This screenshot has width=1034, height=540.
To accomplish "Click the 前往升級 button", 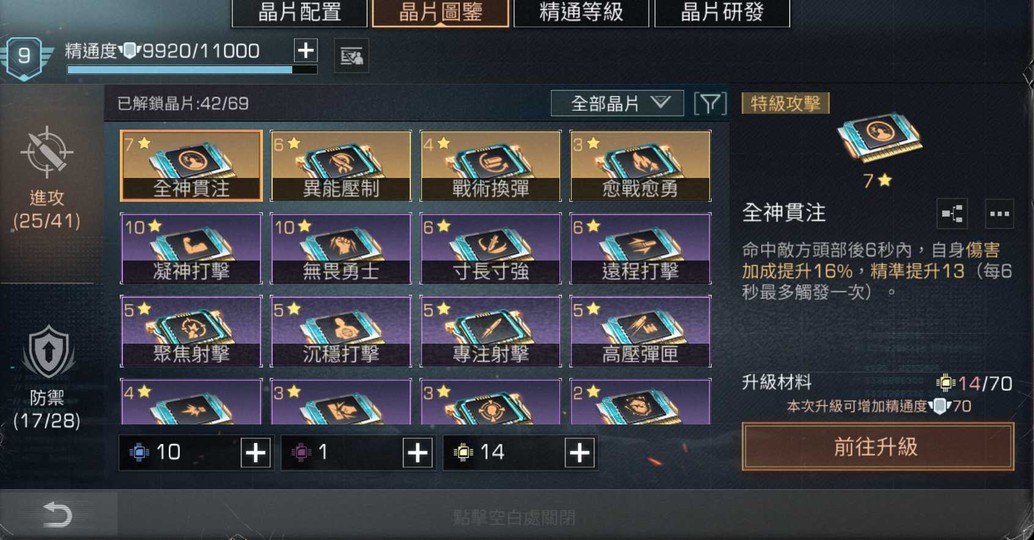I will 878,447.
